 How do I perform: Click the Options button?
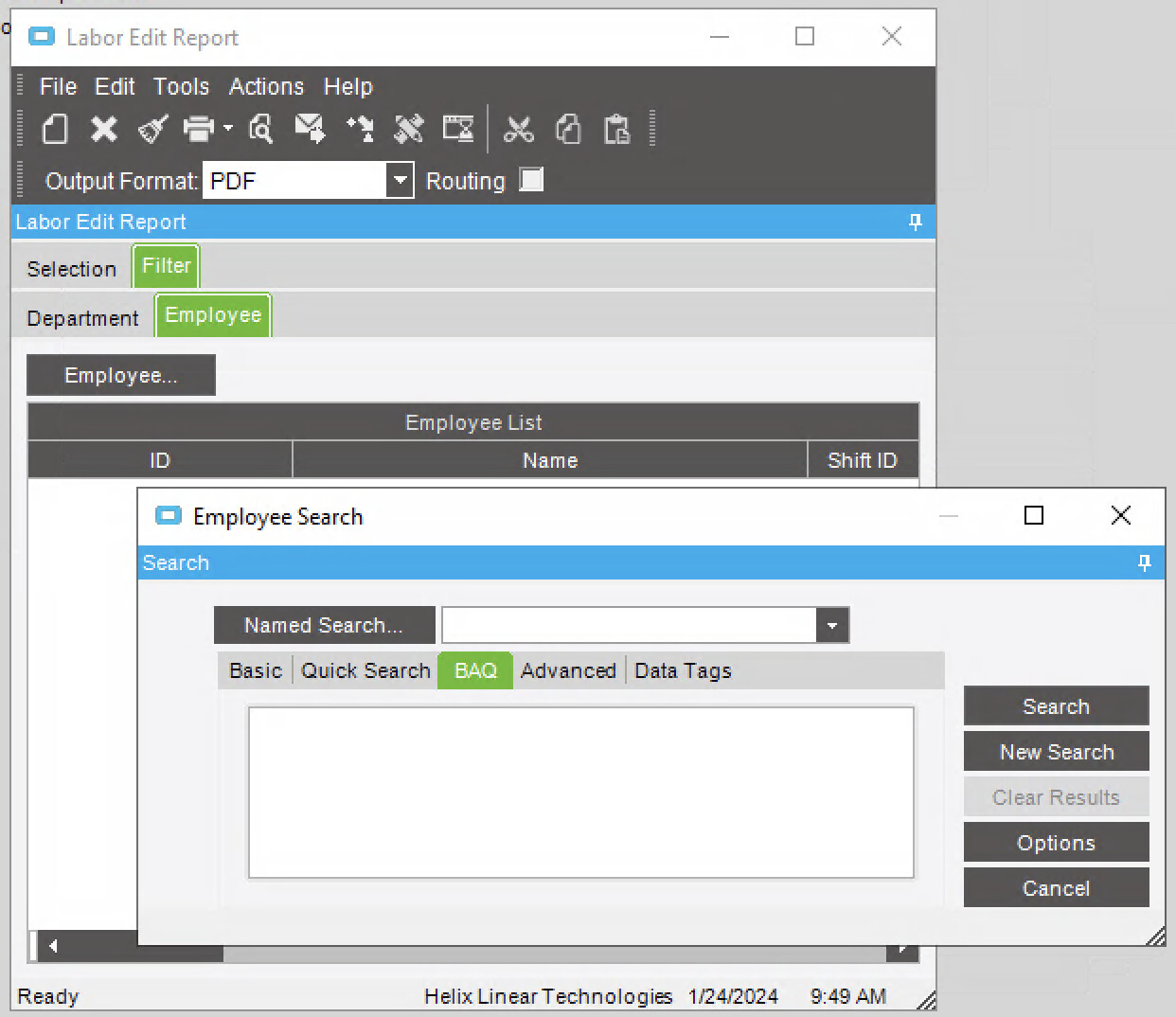point(1057,843)
